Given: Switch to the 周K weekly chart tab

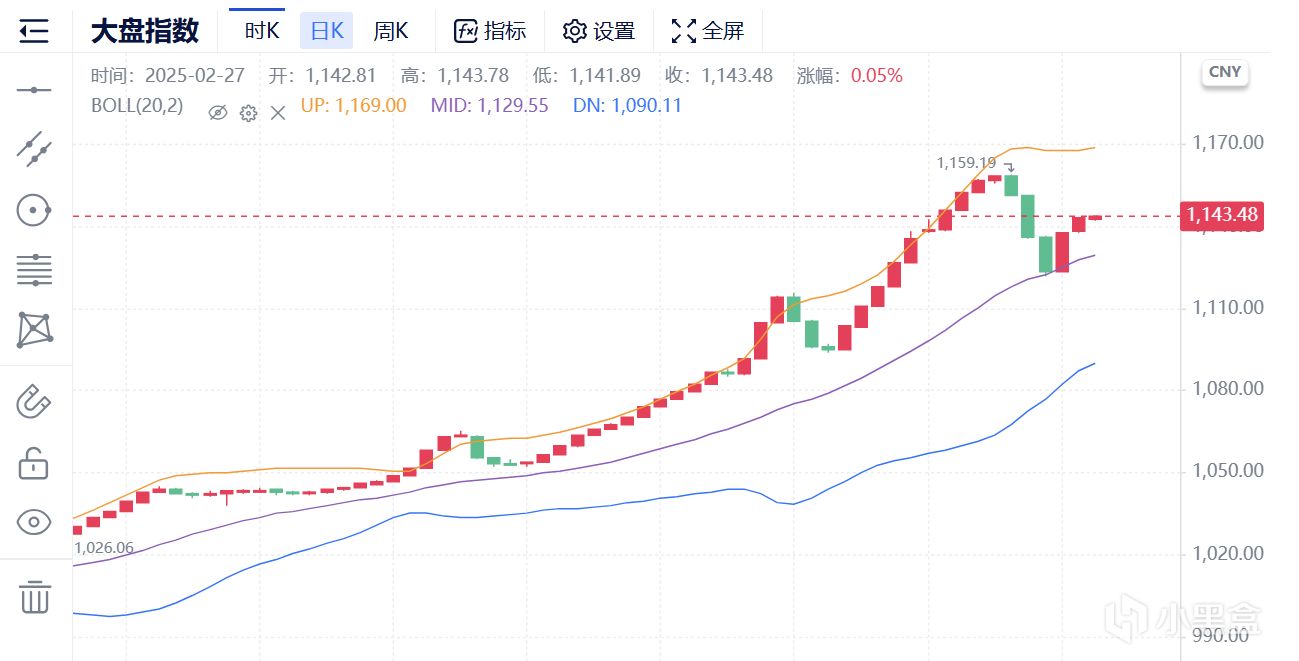Looking at the screenshot, I should pyautogui.click(x=391, y=31).
